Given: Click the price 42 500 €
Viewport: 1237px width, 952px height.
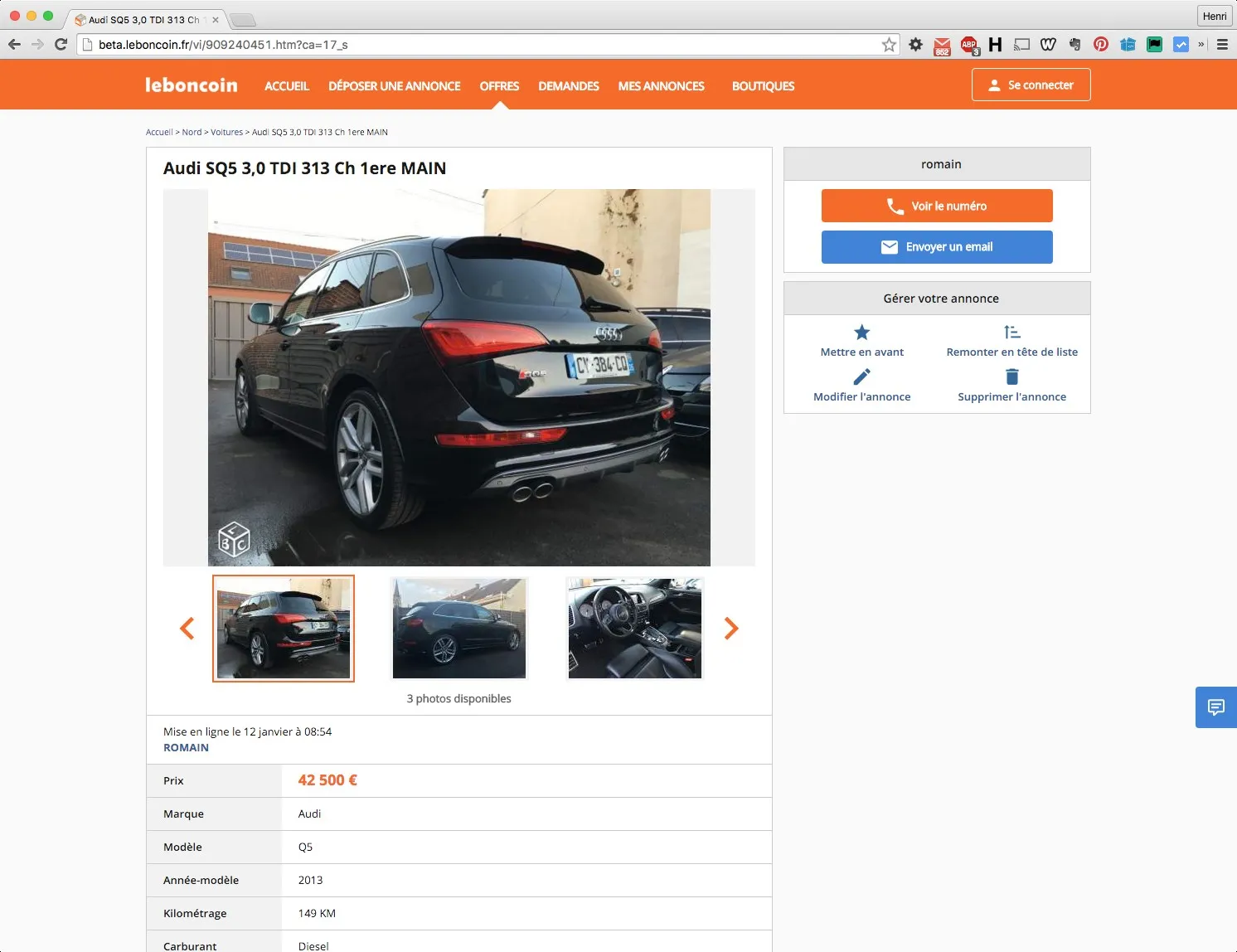Looking at the screenshot, I should pyautogui.click(x=327, y=780).
